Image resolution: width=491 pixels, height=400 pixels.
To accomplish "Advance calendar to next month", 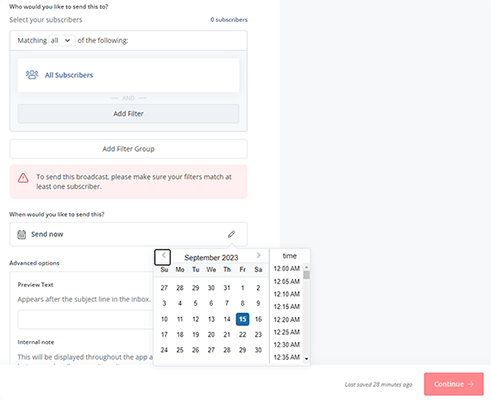I will pyautogui.click(x=259, y=256).
